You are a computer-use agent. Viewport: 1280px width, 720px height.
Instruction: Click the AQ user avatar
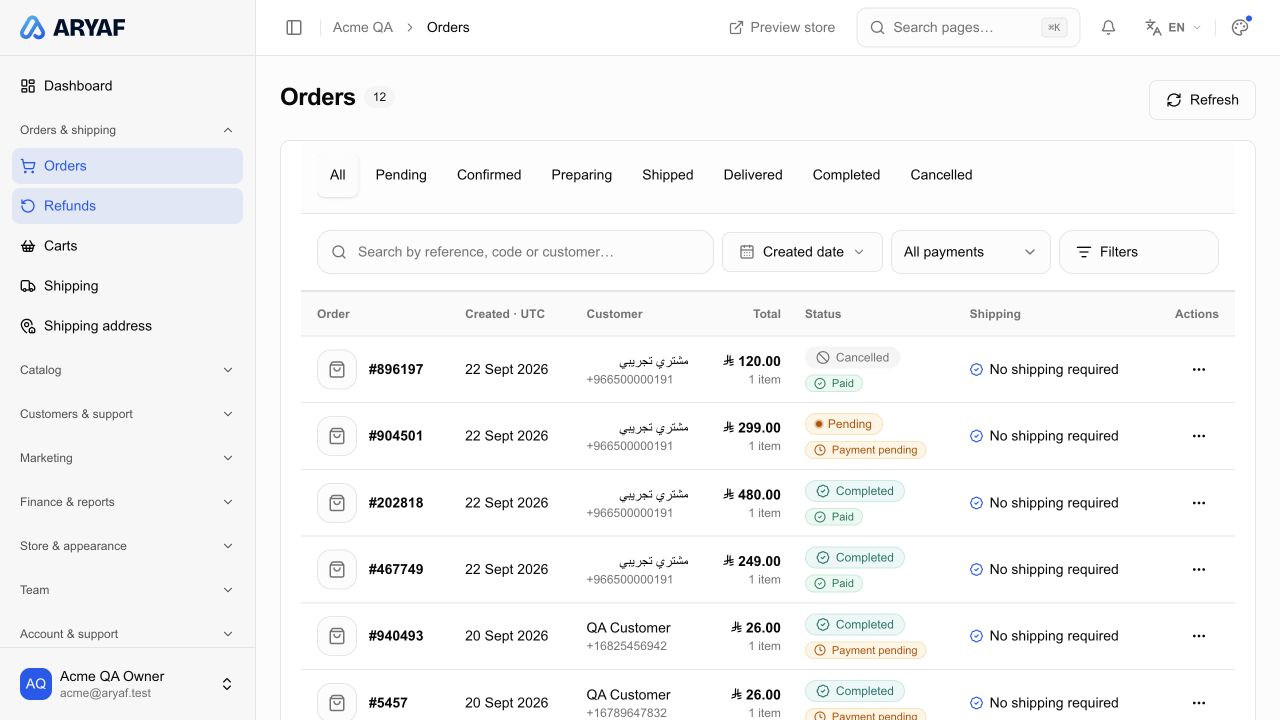36,684
